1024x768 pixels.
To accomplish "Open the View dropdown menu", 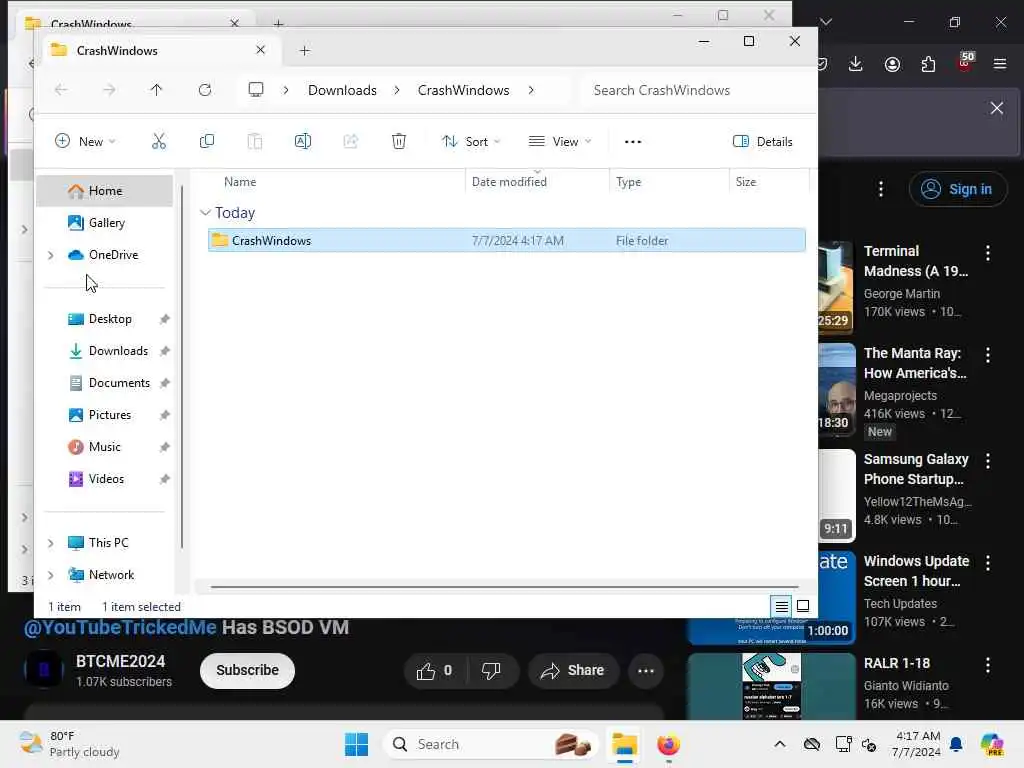I will point(560,142).
